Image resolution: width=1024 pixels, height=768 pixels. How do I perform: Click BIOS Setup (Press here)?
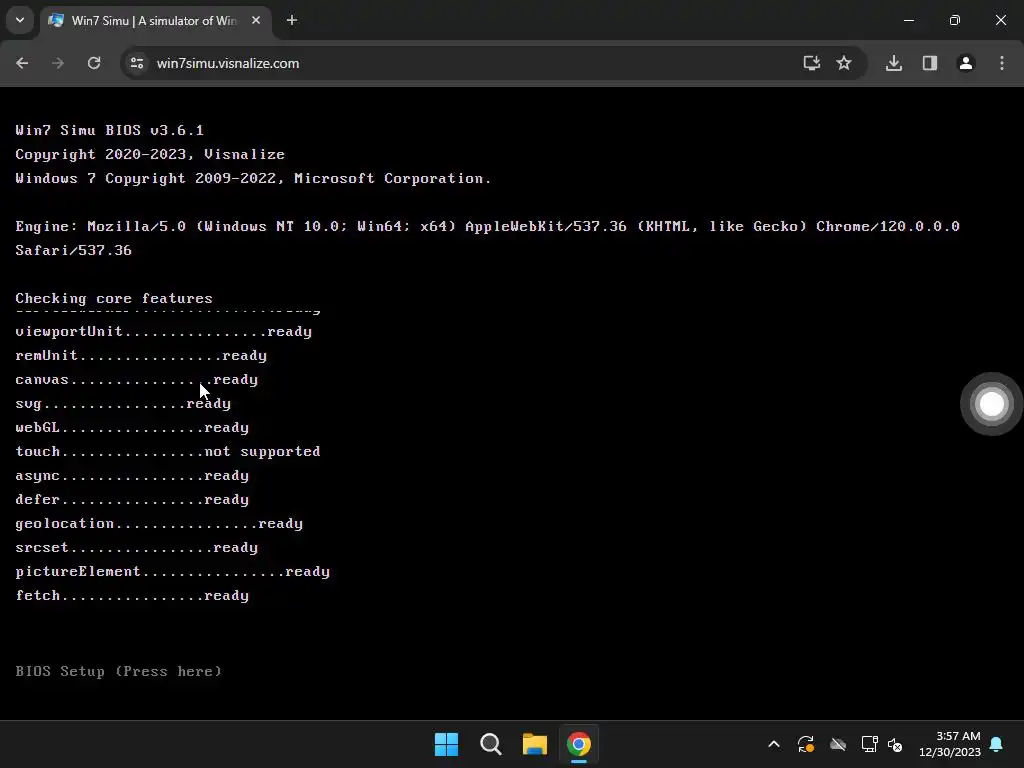point(119,671)
